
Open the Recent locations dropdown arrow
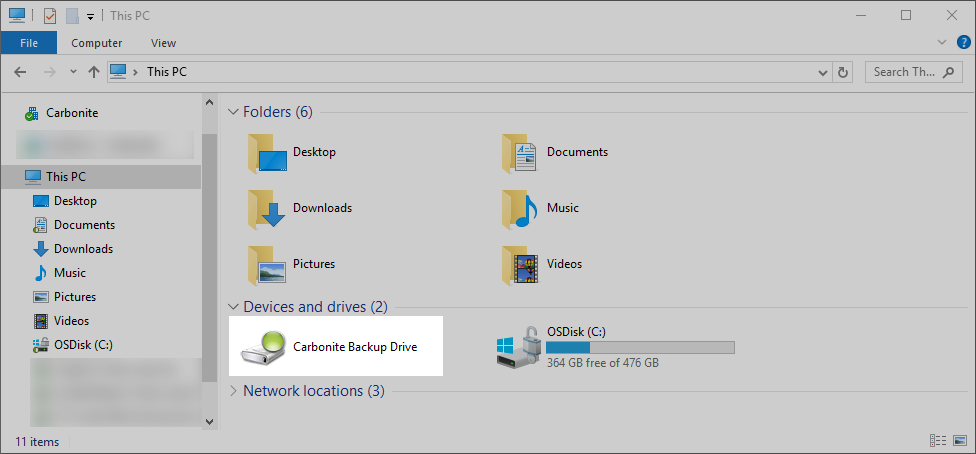tap(73, 72)
